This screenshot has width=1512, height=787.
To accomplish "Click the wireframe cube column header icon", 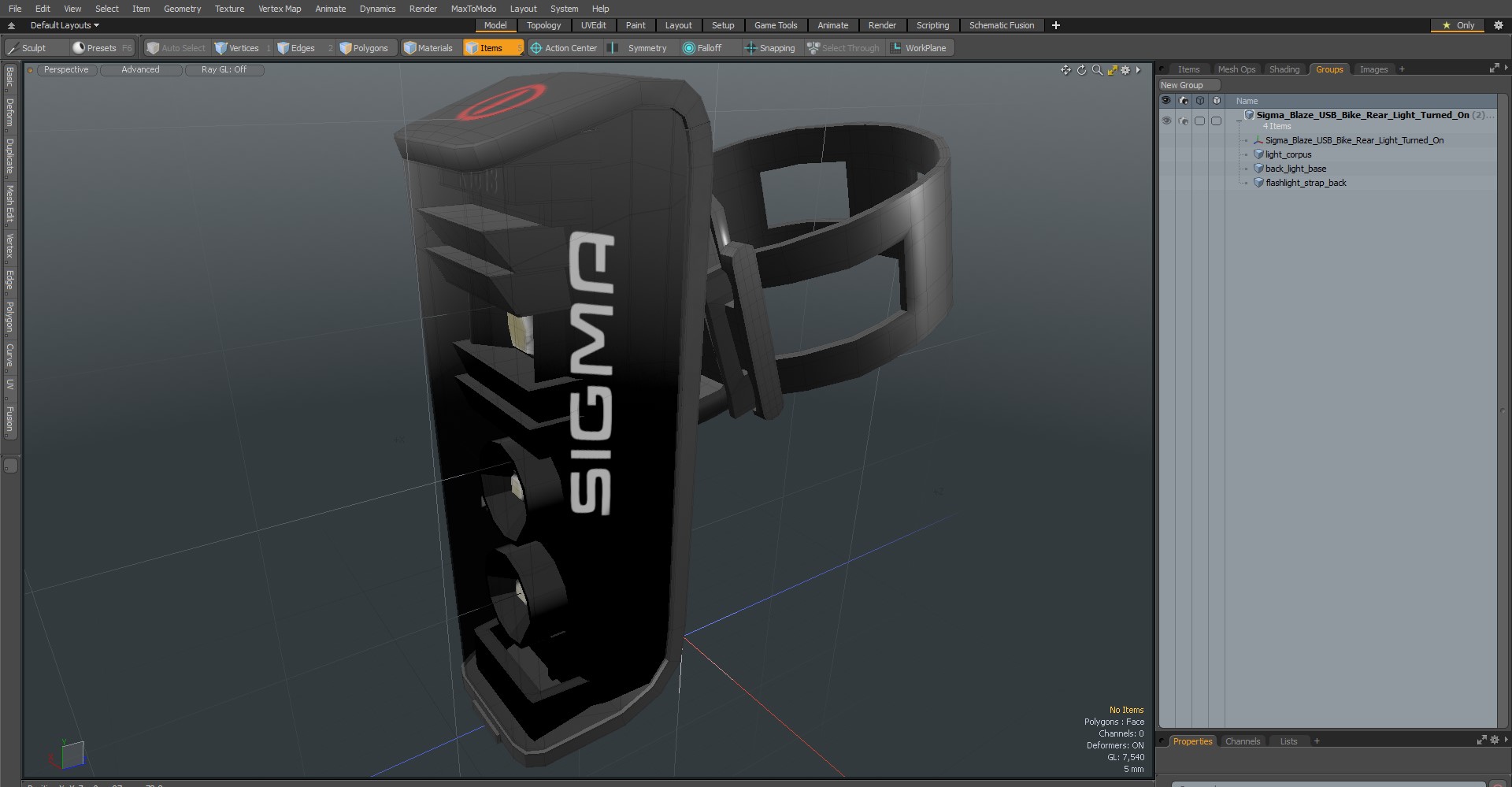I will 1199,101.
